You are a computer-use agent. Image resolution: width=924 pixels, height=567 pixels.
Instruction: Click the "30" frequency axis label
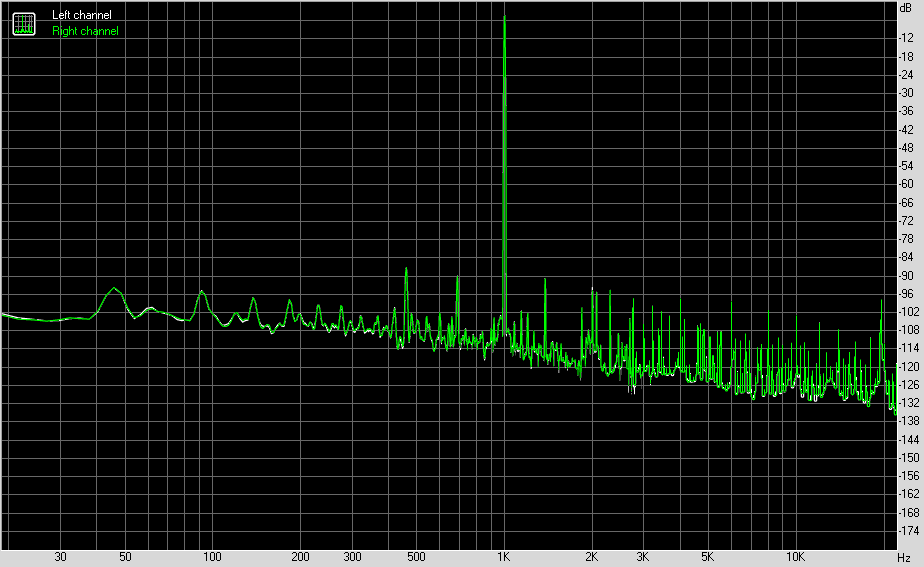pyautogui.click(x=60, y=556)
